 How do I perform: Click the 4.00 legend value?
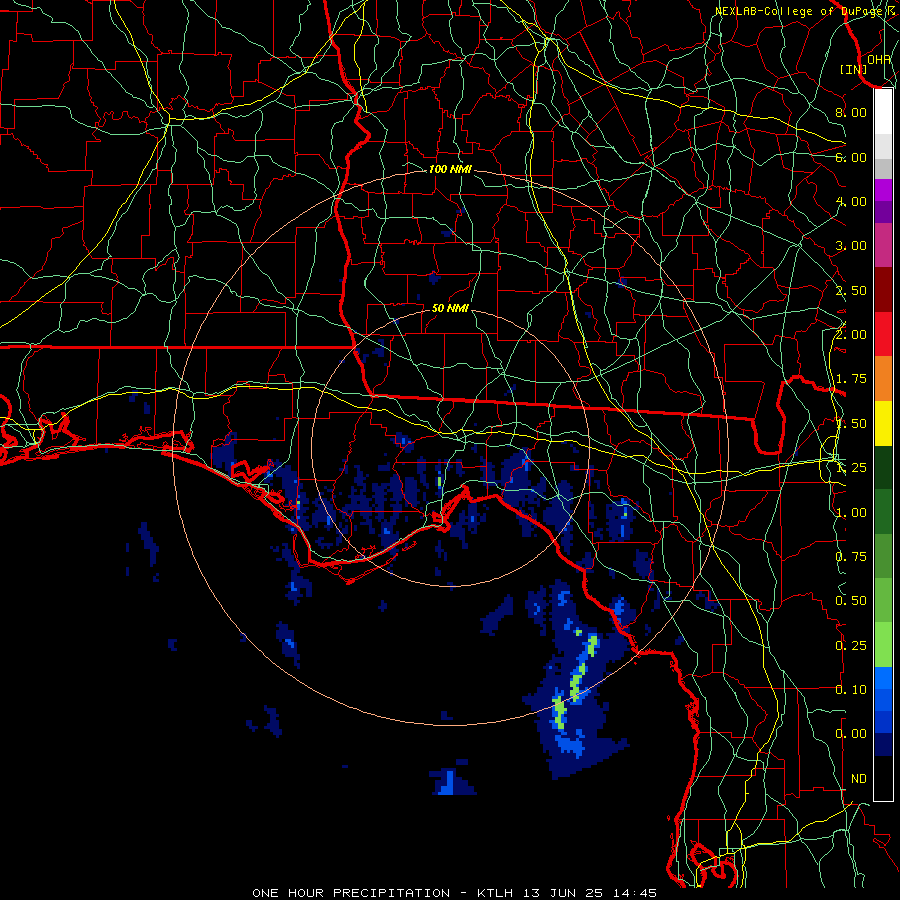851,201
